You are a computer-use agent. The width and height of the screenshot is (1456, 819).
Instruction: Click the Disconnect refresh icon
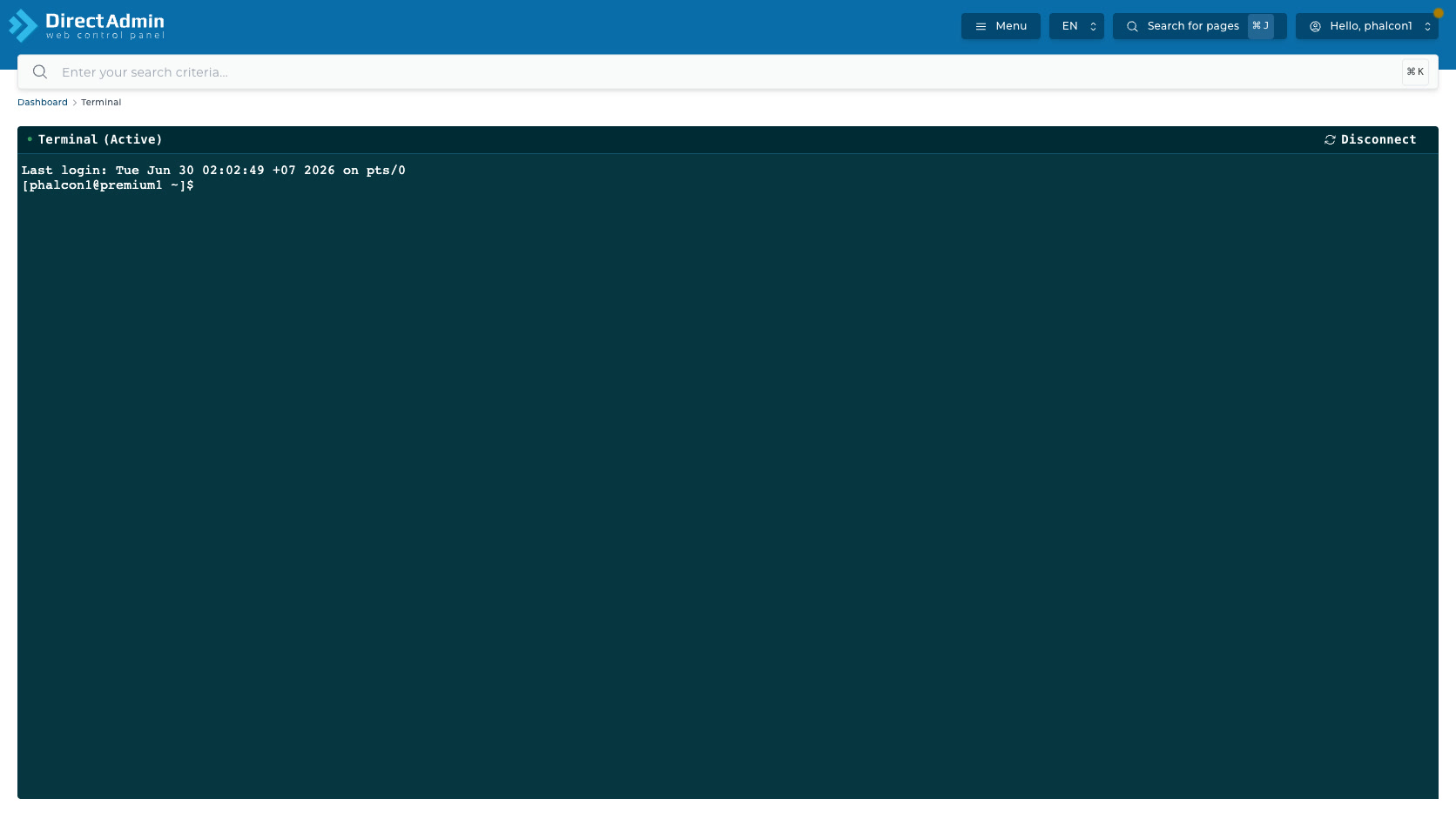coord(1330,140)
